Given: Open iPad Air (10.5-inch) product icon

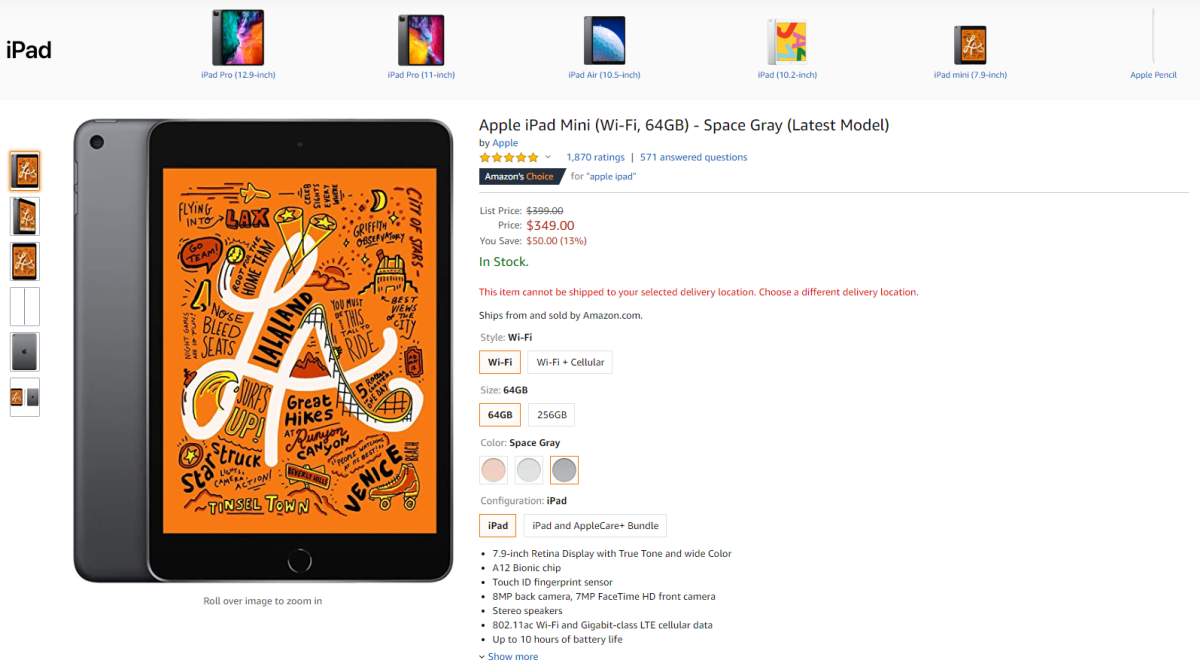Looking at the screenshot, I should (604, 40).
